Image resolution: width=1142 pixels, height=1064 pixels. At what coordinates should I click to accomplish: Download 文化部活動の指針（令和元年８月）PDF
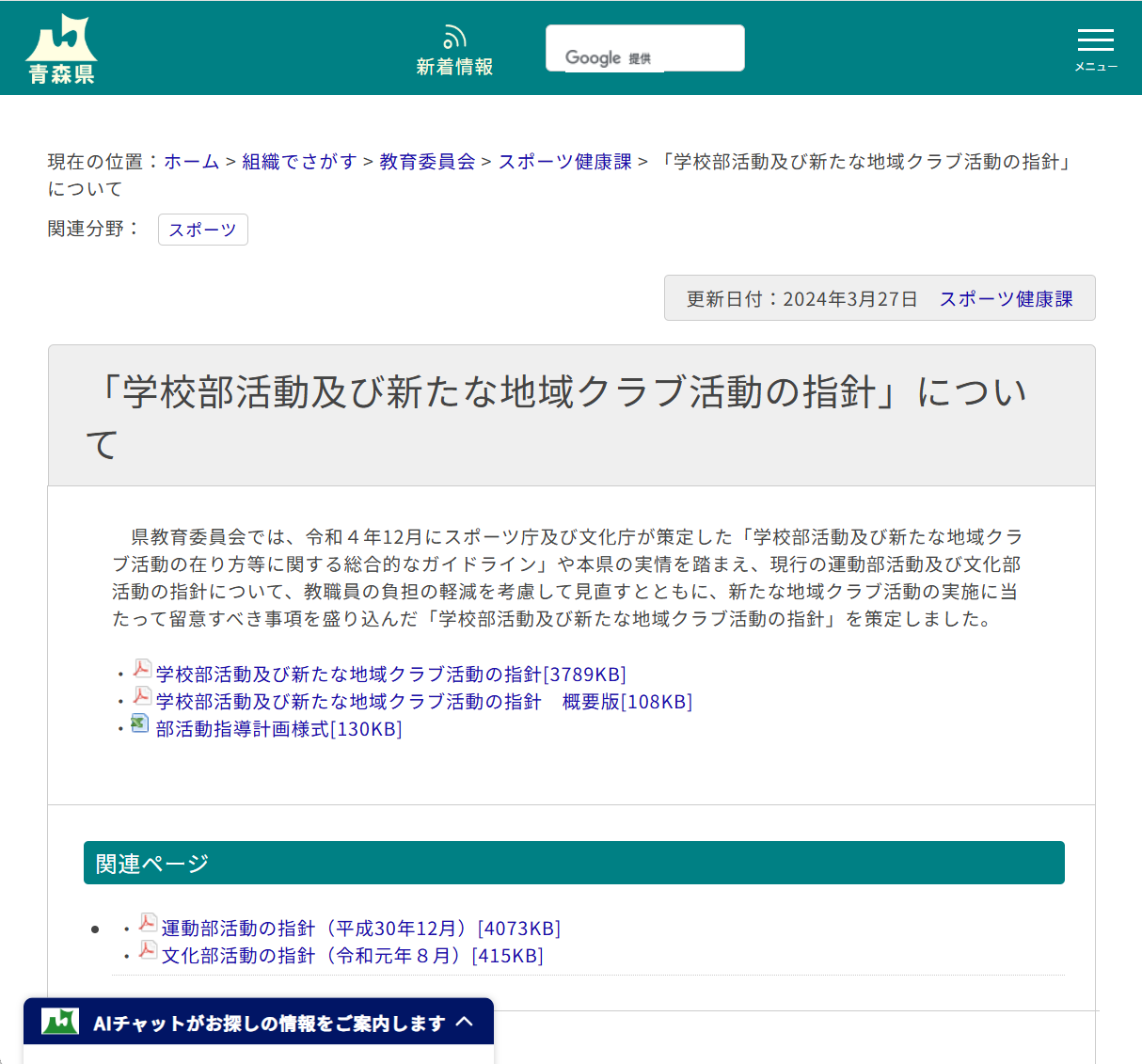350,955
